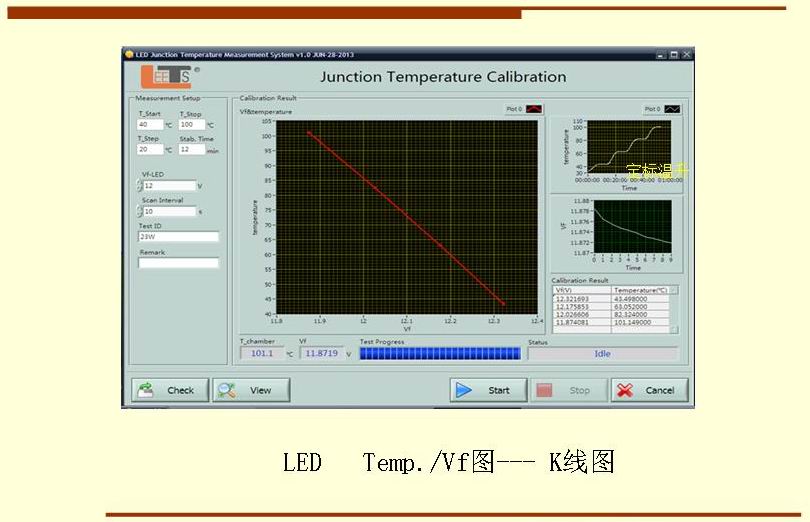Click Plot 0 legend of Vf&temperature chart

524,109
